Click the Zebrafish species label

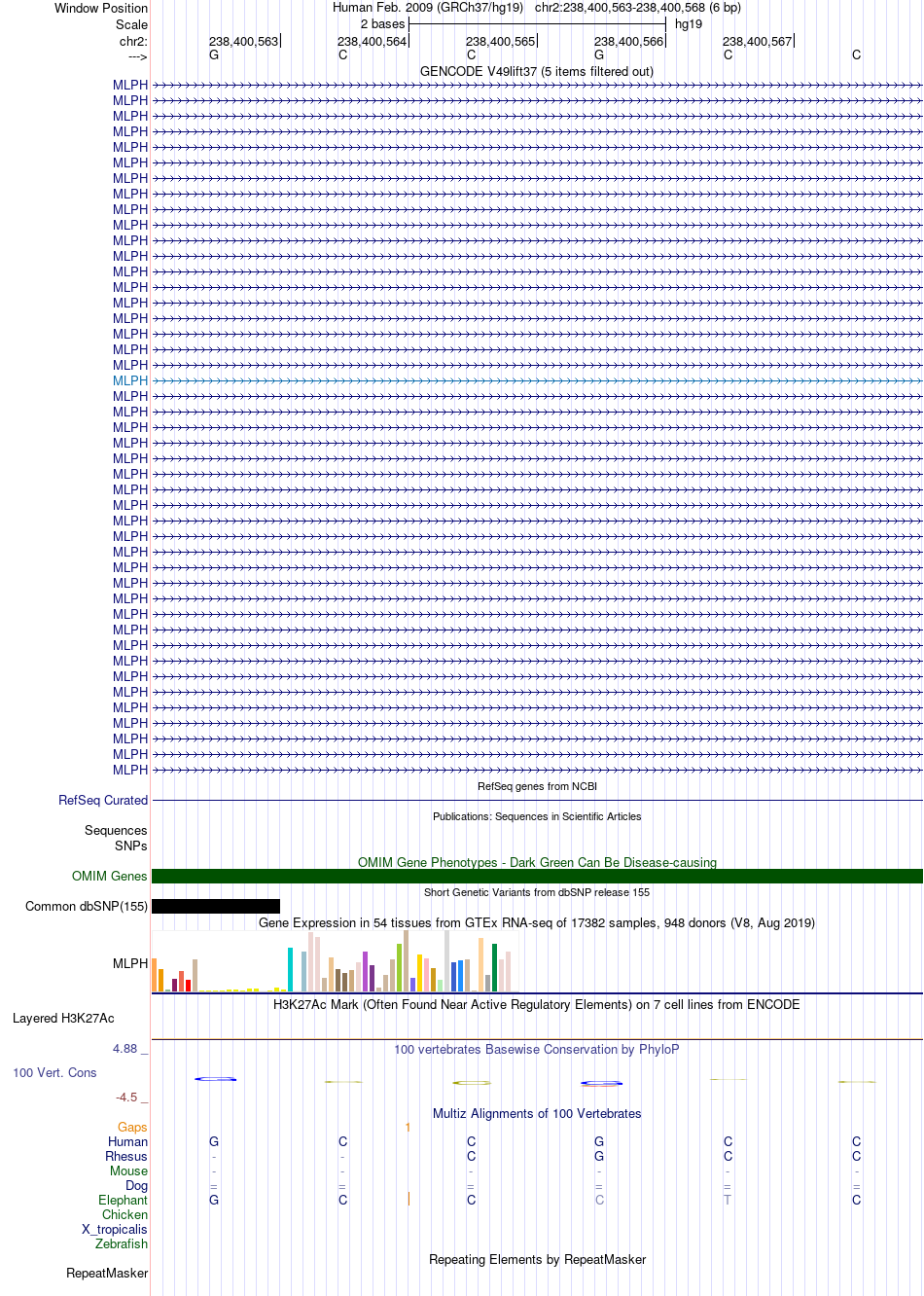click(122, 1243)
